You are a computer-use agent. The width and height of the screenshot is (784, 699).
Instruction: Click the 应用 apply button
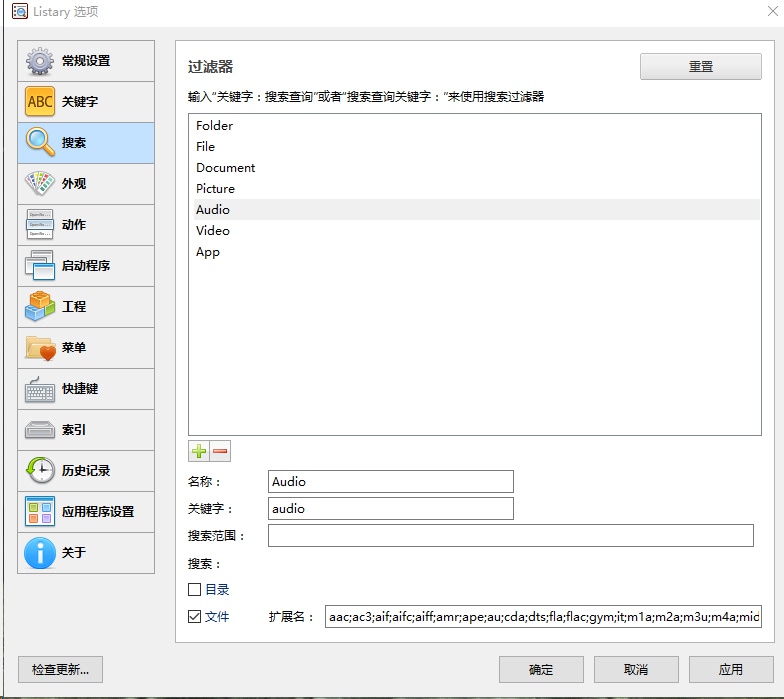click(x=731, y=670)
